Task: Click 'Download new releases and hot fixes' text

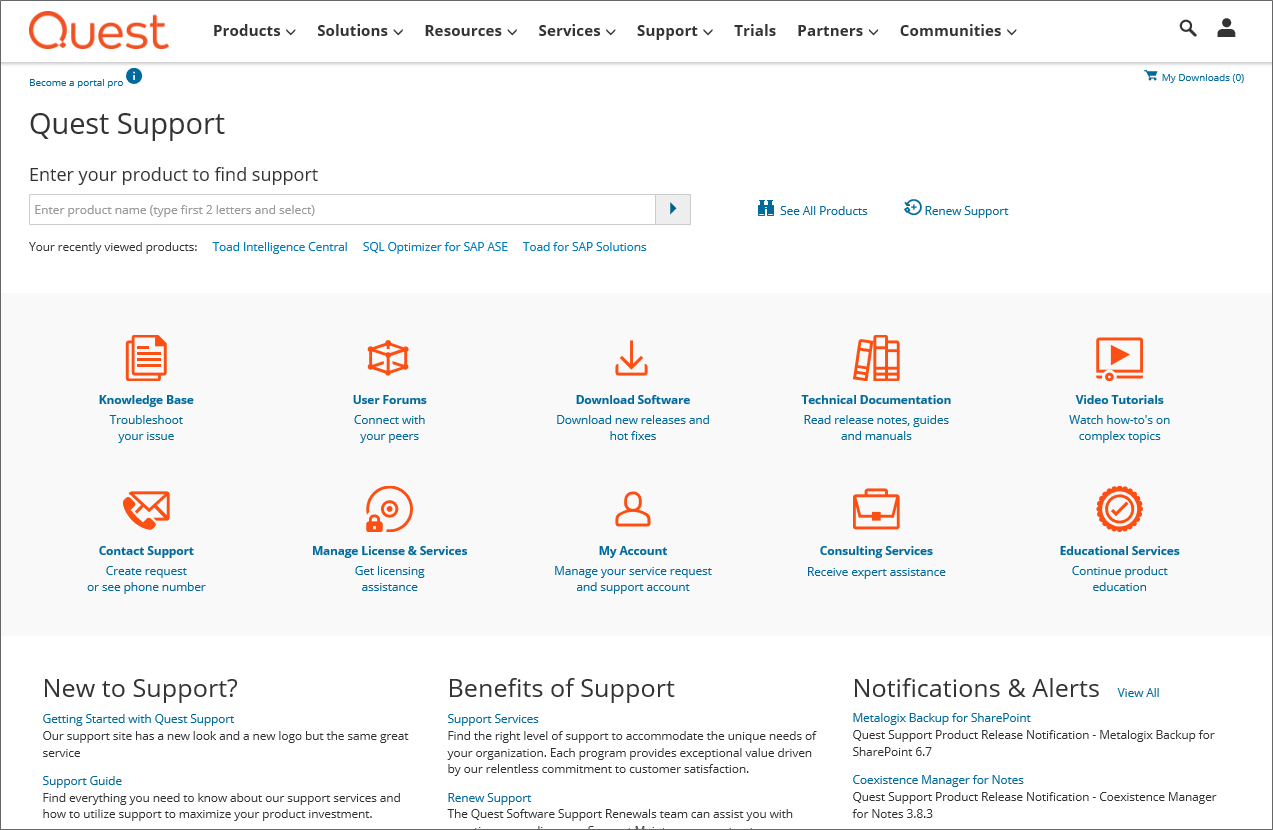Action: pos(633,428)
